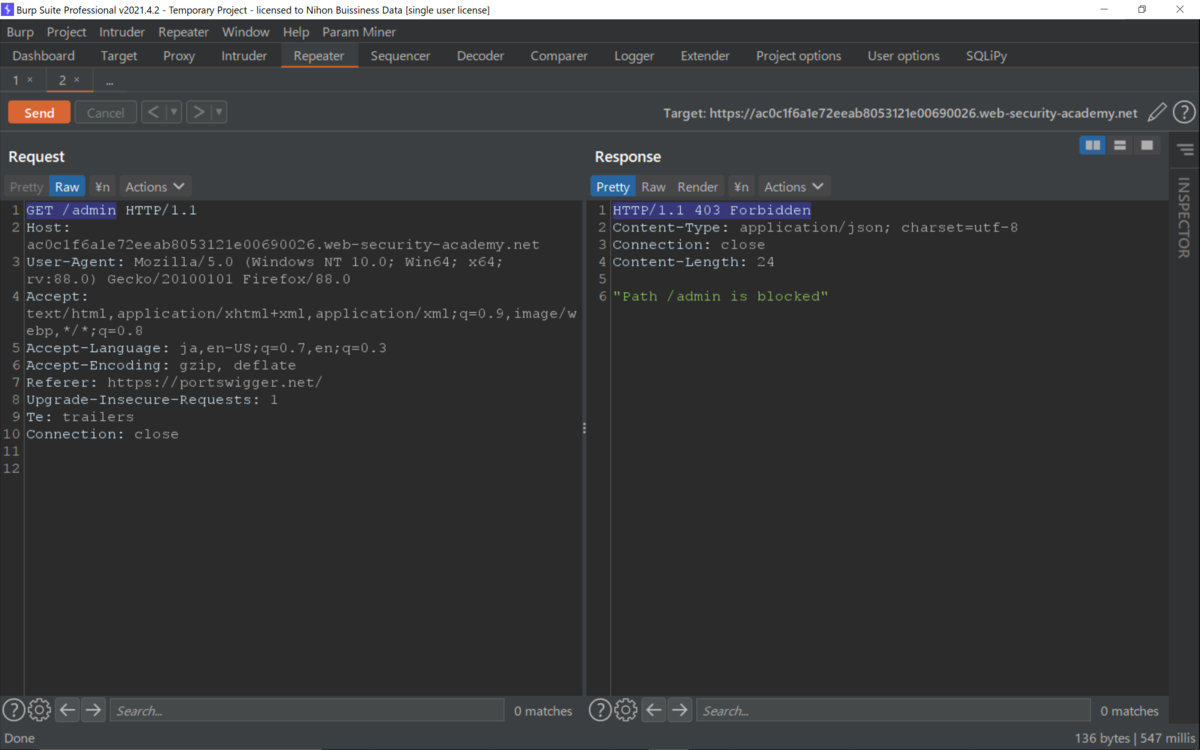Open response search settings gear

pyautogui.click(x=625, y=710)
